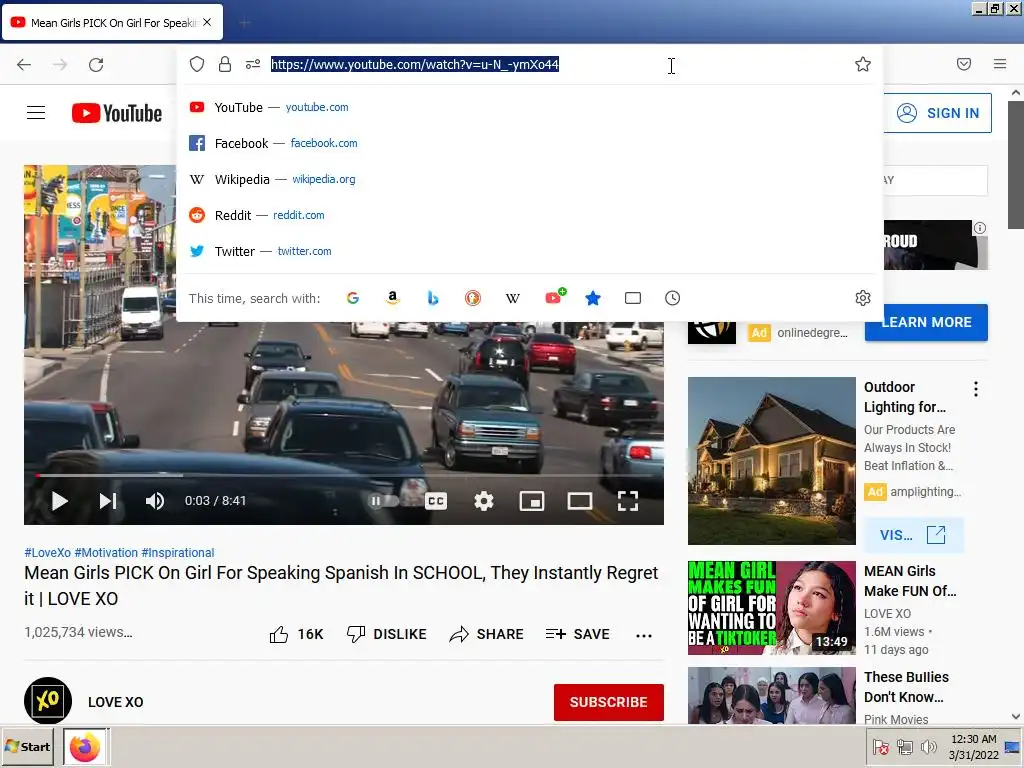Search this time with Bing
1024x768 pixels.
(432, 298)
